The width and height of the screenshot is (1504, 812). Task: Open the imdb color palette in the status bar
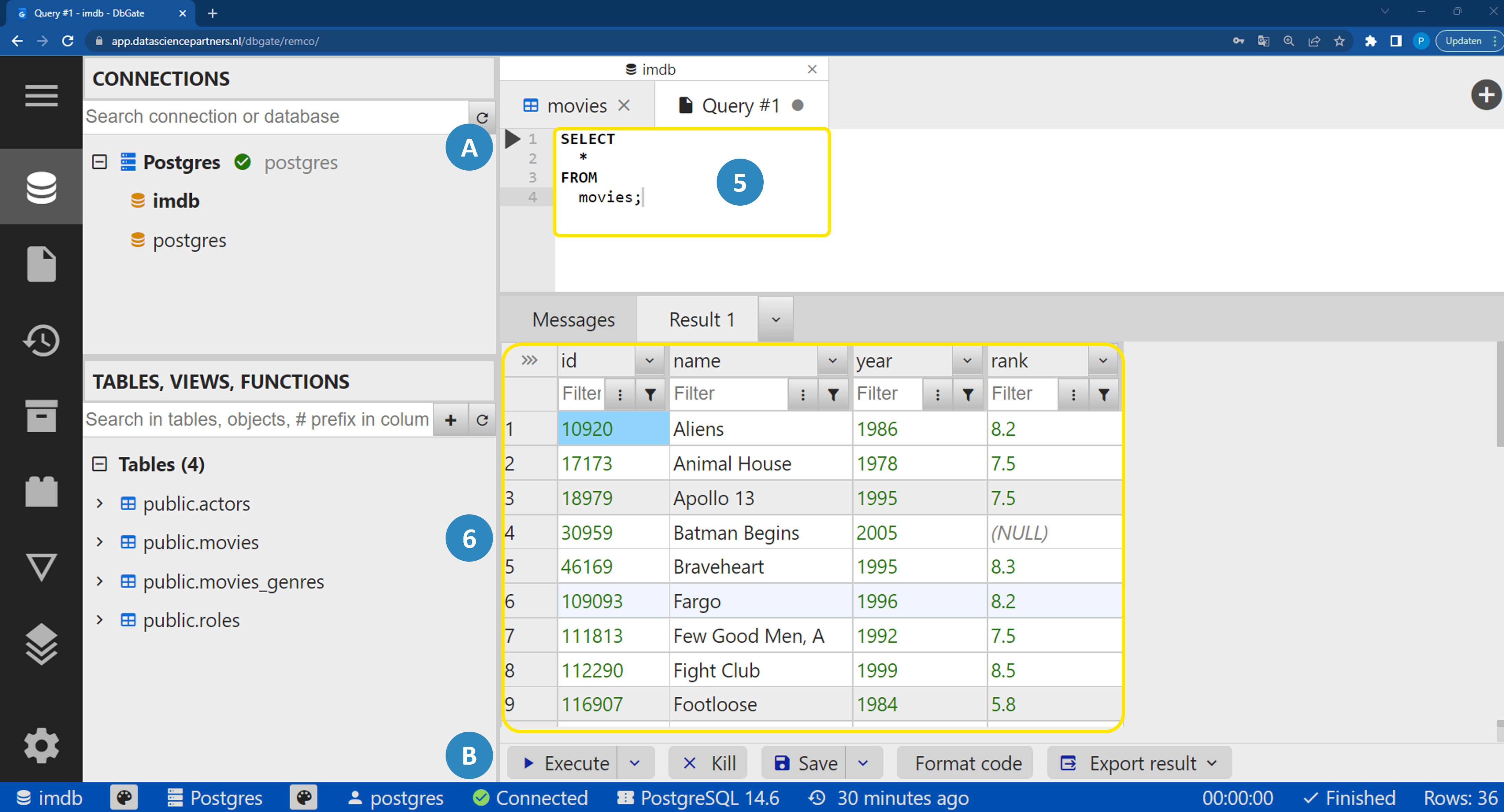click(x=124, y=797)
